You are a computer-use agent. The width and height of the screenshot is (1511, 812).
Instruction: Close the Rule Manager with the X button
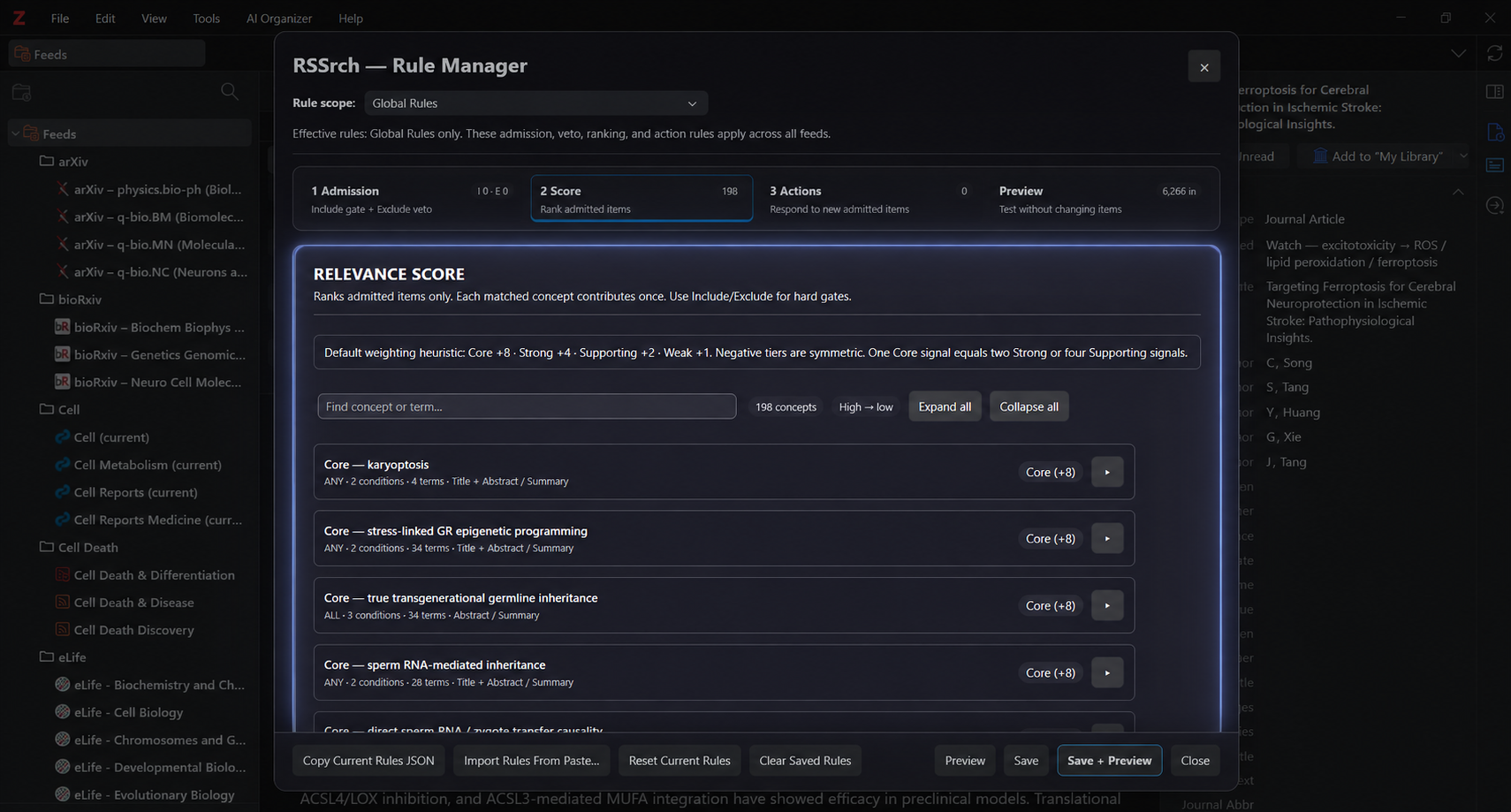click(x=1204, y=67)
